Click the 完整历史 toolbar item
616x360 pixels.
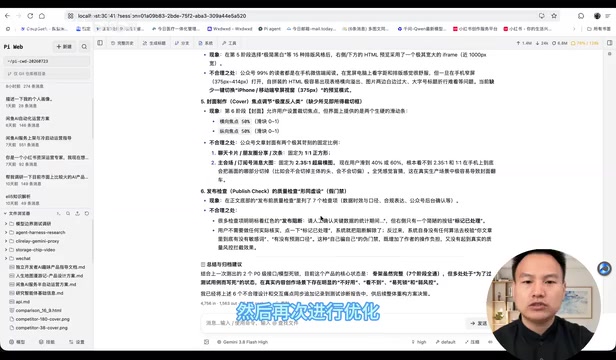[122, 43]
